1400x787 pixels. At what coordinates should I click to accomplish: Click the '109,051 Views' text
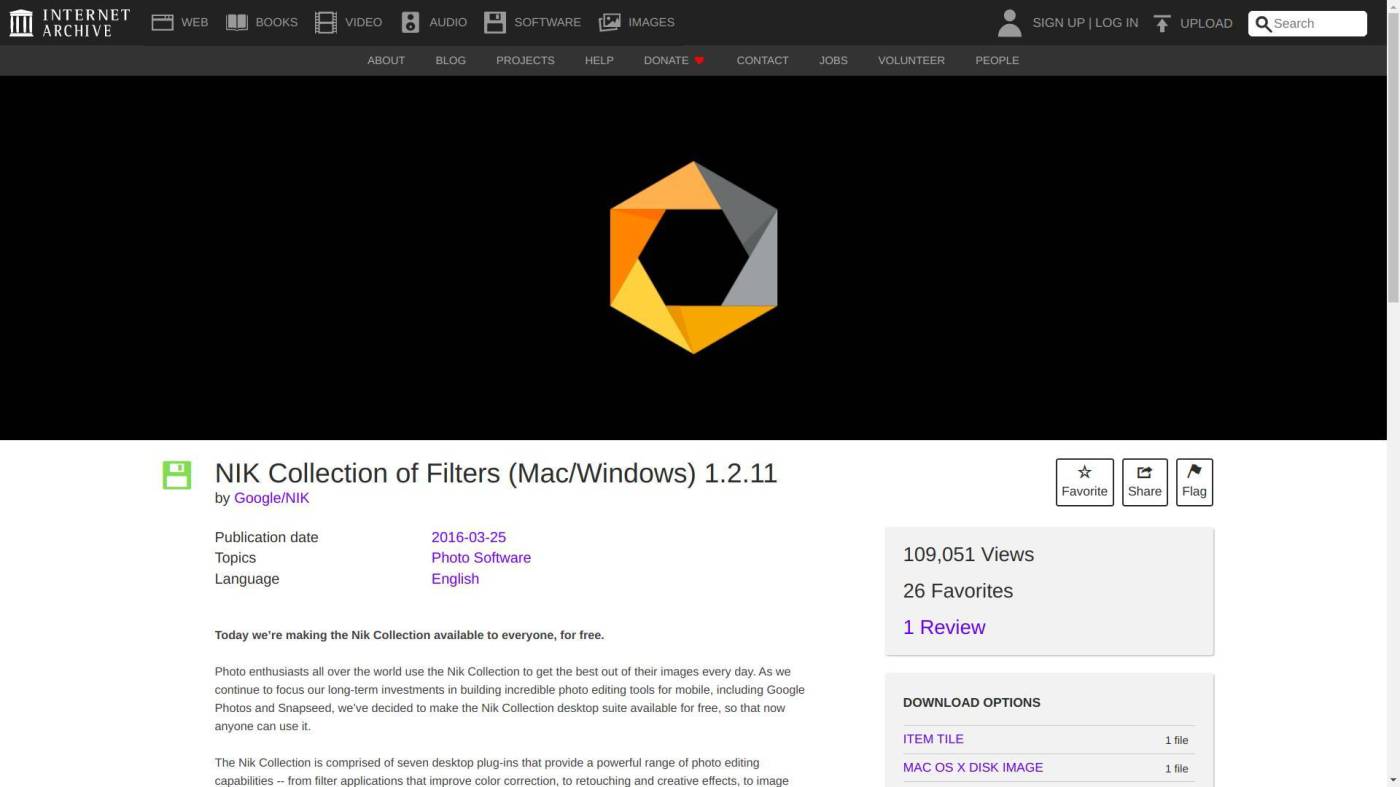coord(968,554)
